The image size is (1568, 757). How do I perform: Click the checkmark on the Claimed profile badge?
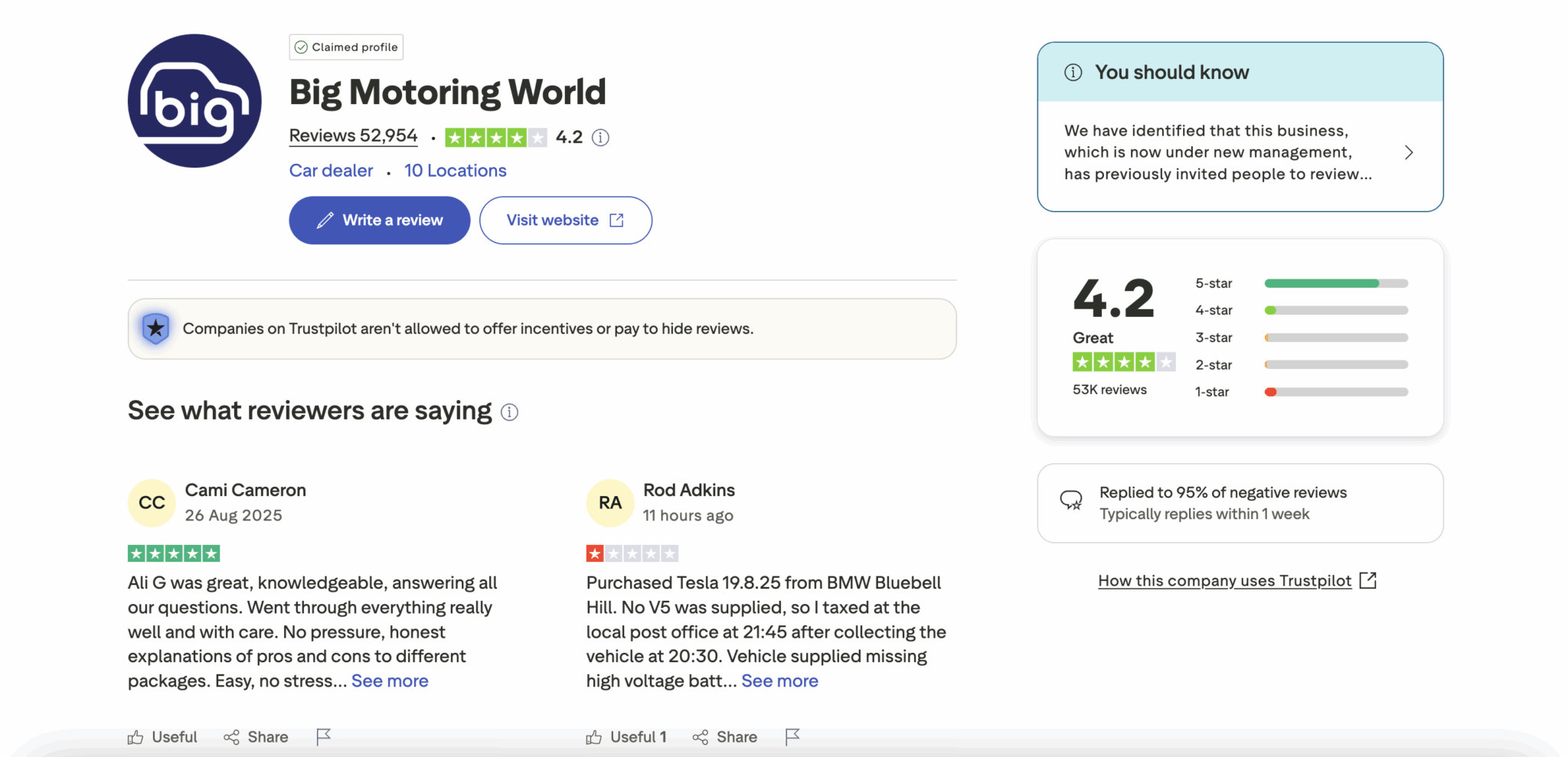click(301, 47)
